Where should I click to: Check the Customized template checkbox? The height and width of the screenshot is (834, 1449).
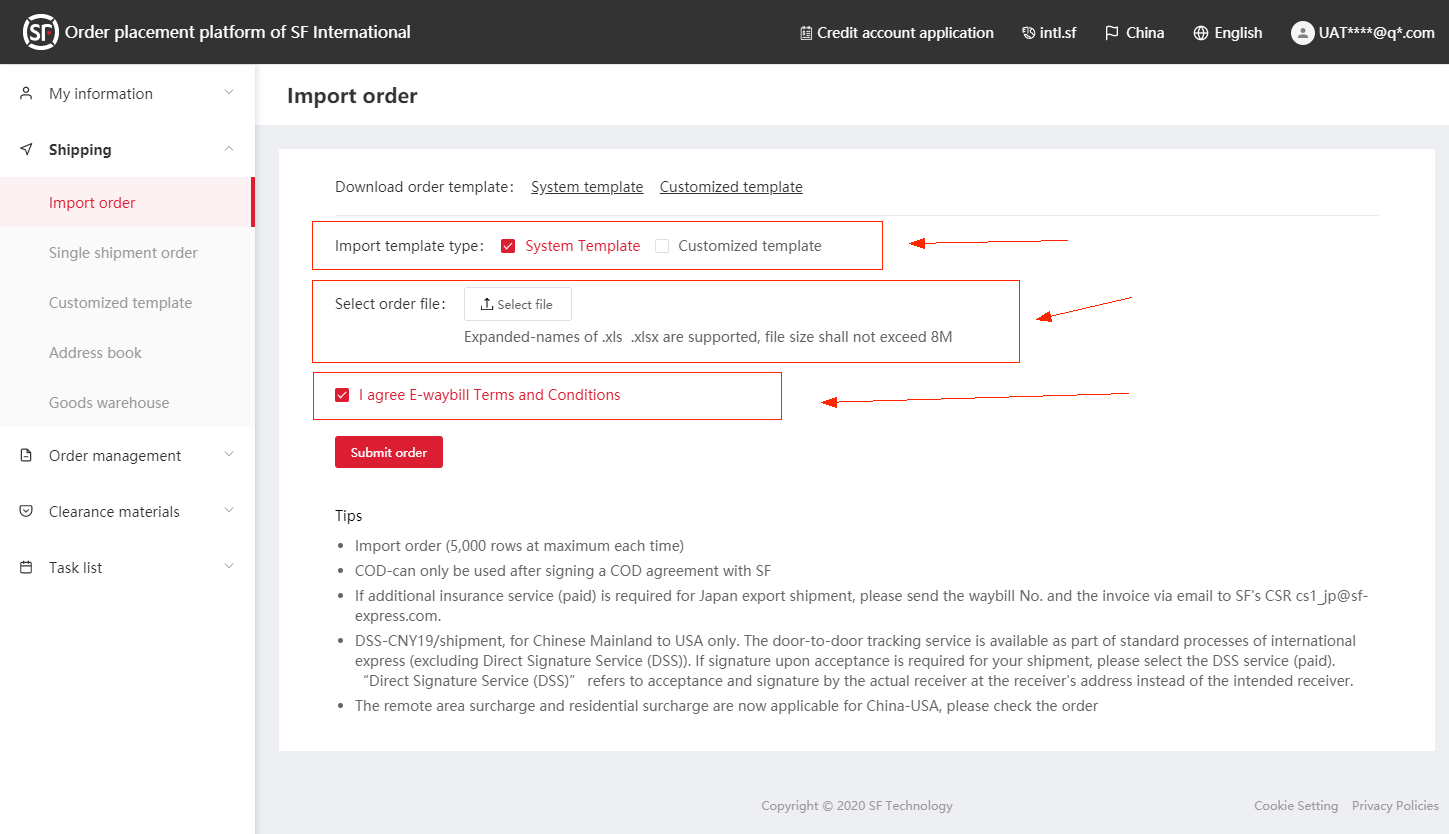tap(662, 246)
